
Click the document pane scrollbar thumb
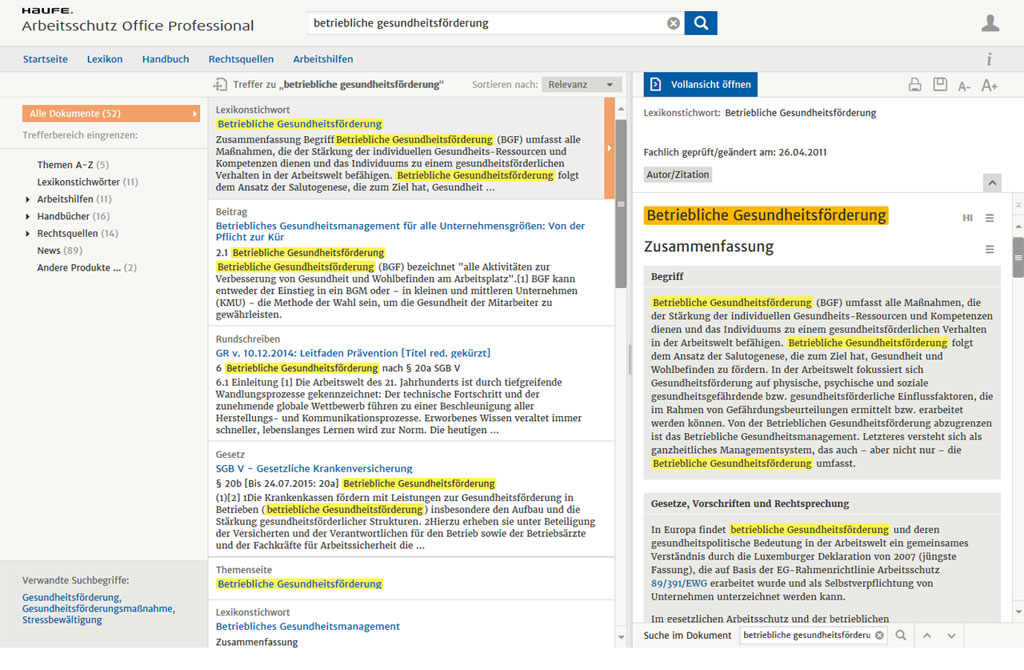click(1018, 257)
